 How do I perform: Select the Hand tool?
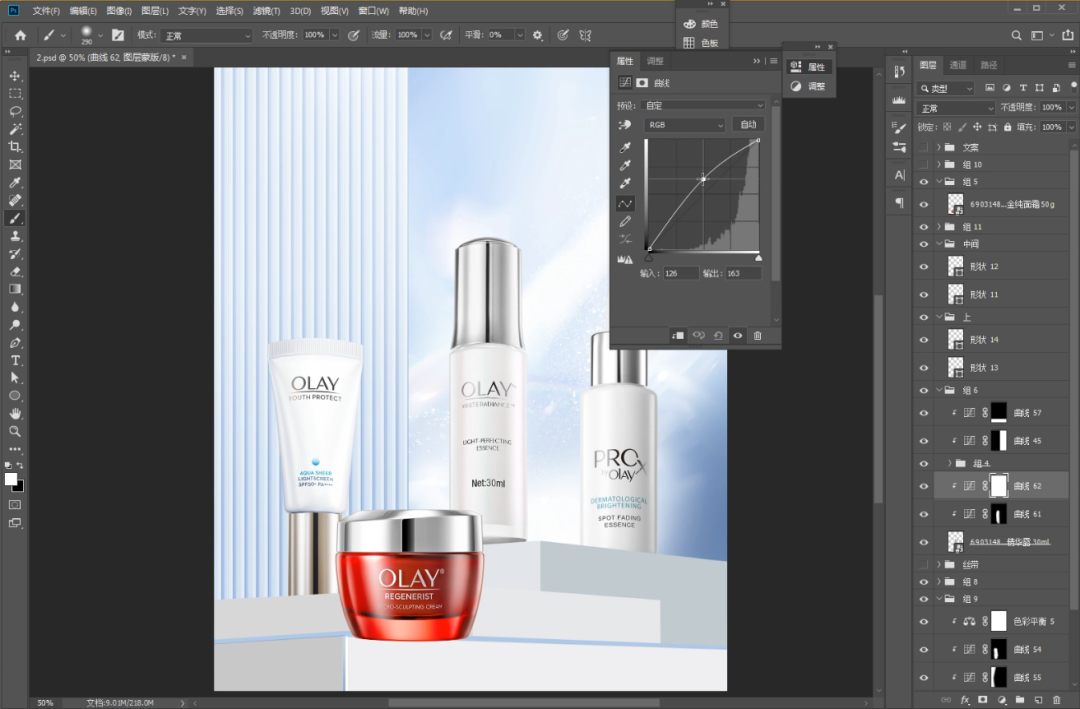point(14,413)
